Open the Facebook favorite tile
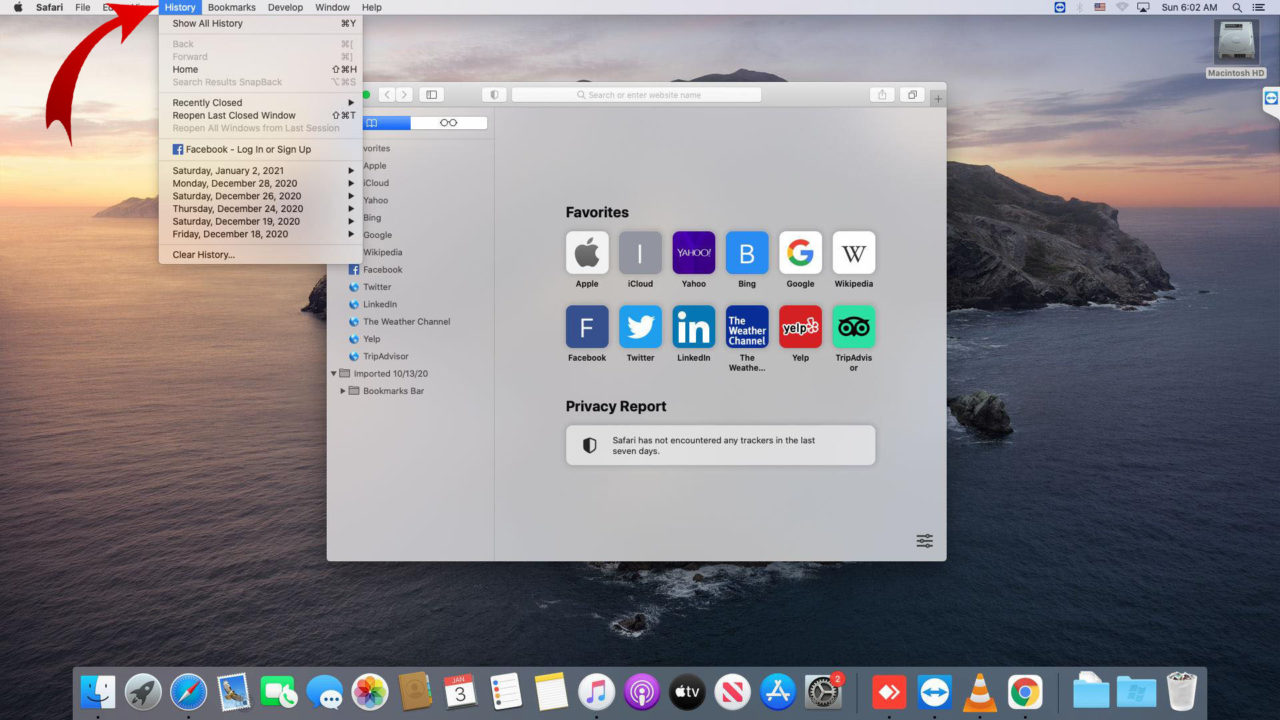Viewport: 1280px width, 720px height. pyautogui.click(x=587, y=327)
